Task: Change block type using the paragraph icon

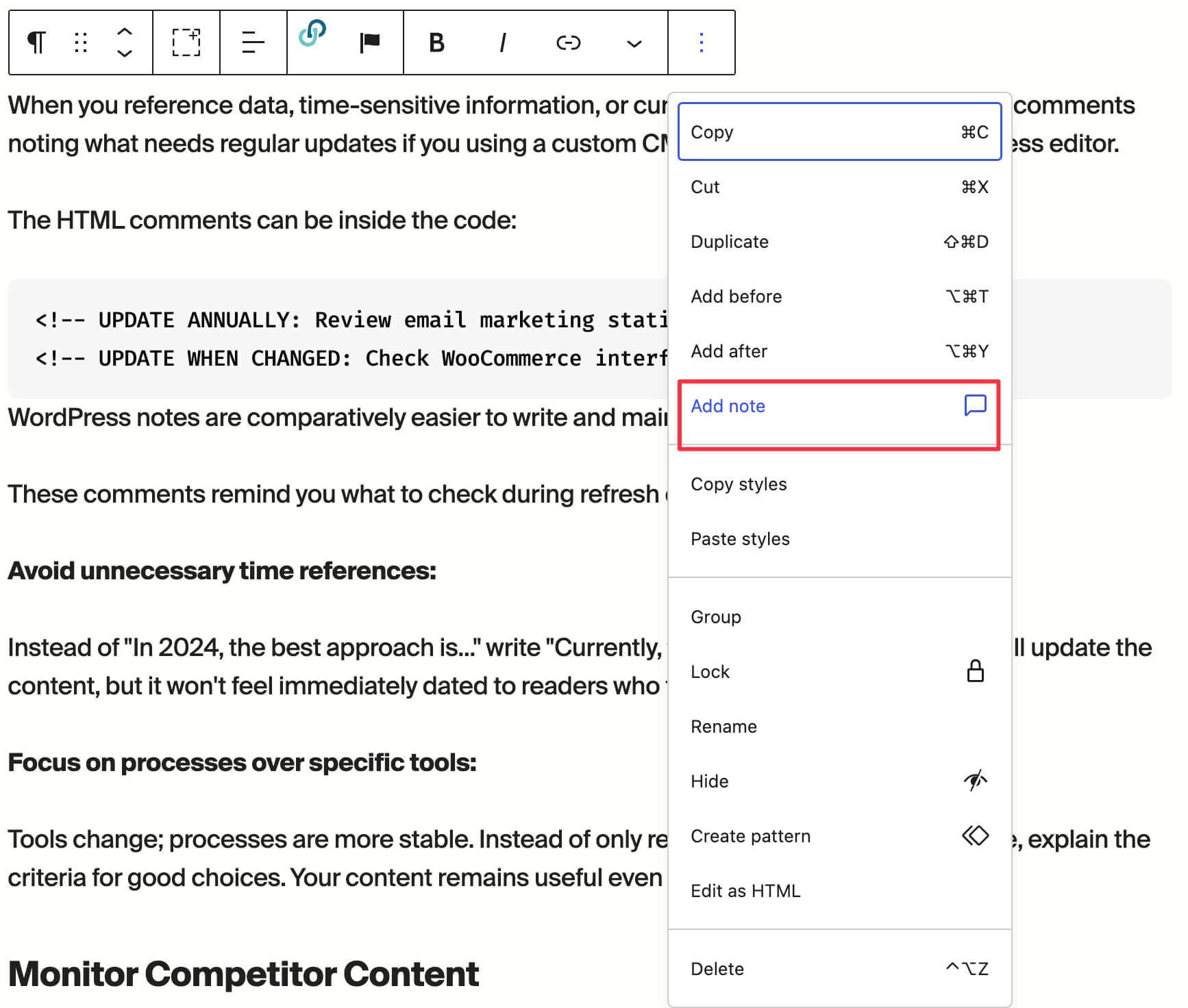Action: coord(36,42)
